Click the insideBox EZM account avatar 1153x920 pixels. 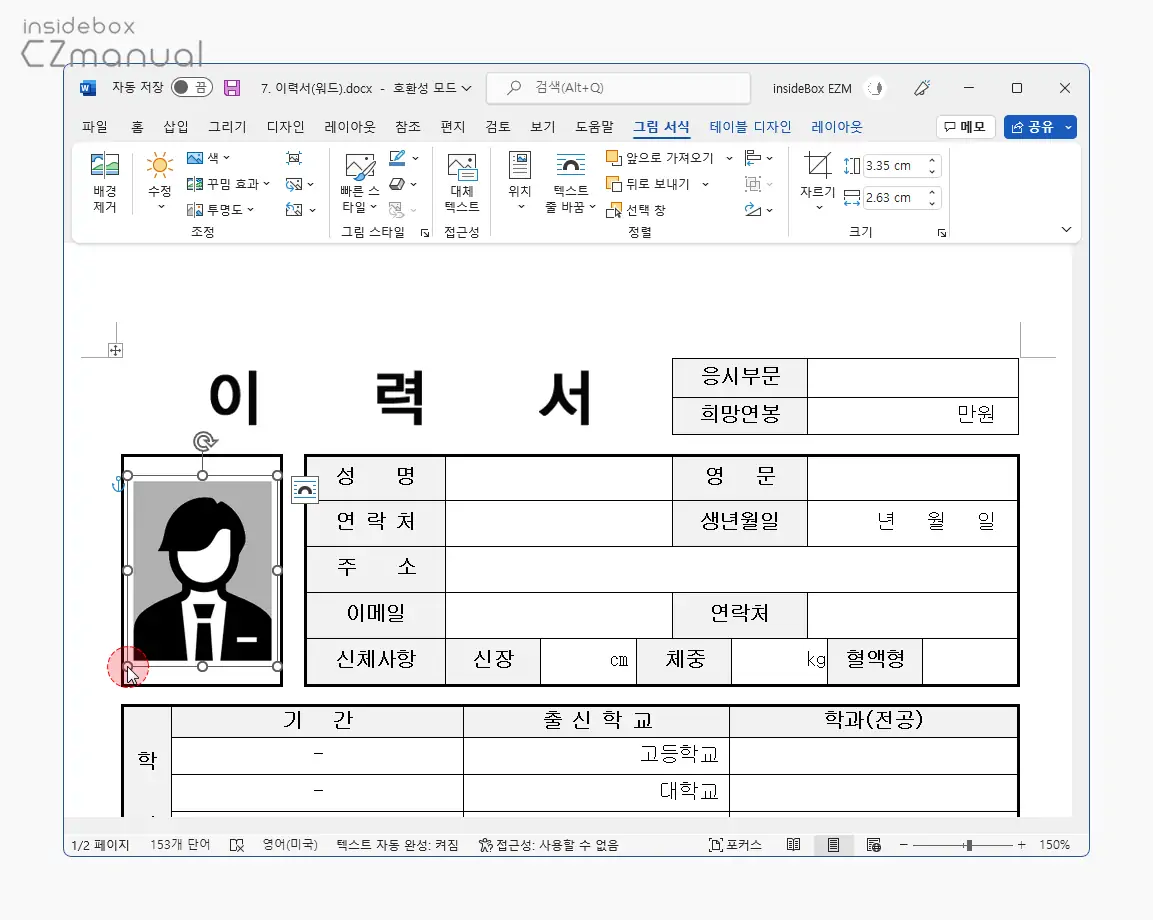tap(875, 88)
